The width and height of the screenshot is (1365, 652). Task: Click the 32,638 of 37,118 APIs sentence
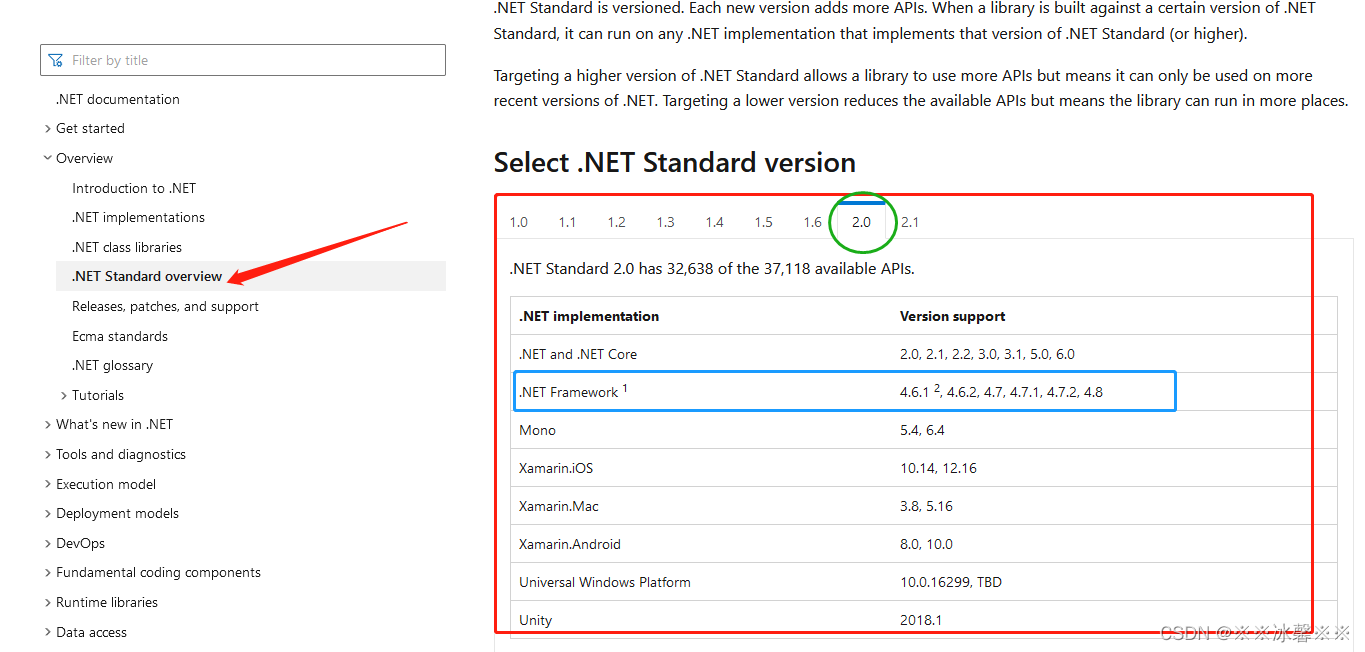[x=712, y=268]
